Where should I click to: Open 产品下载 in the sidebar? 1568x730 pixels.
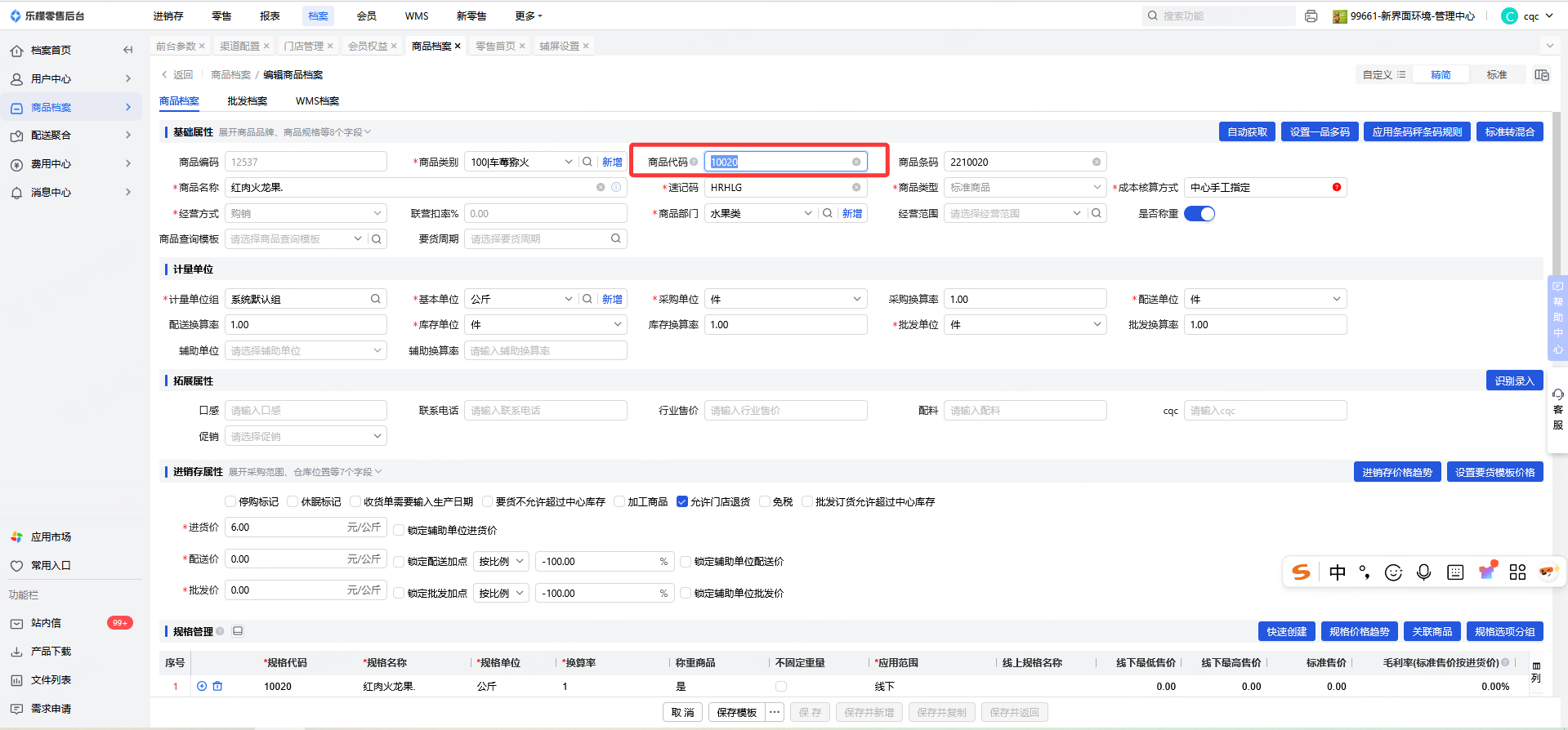coord(51,652)
